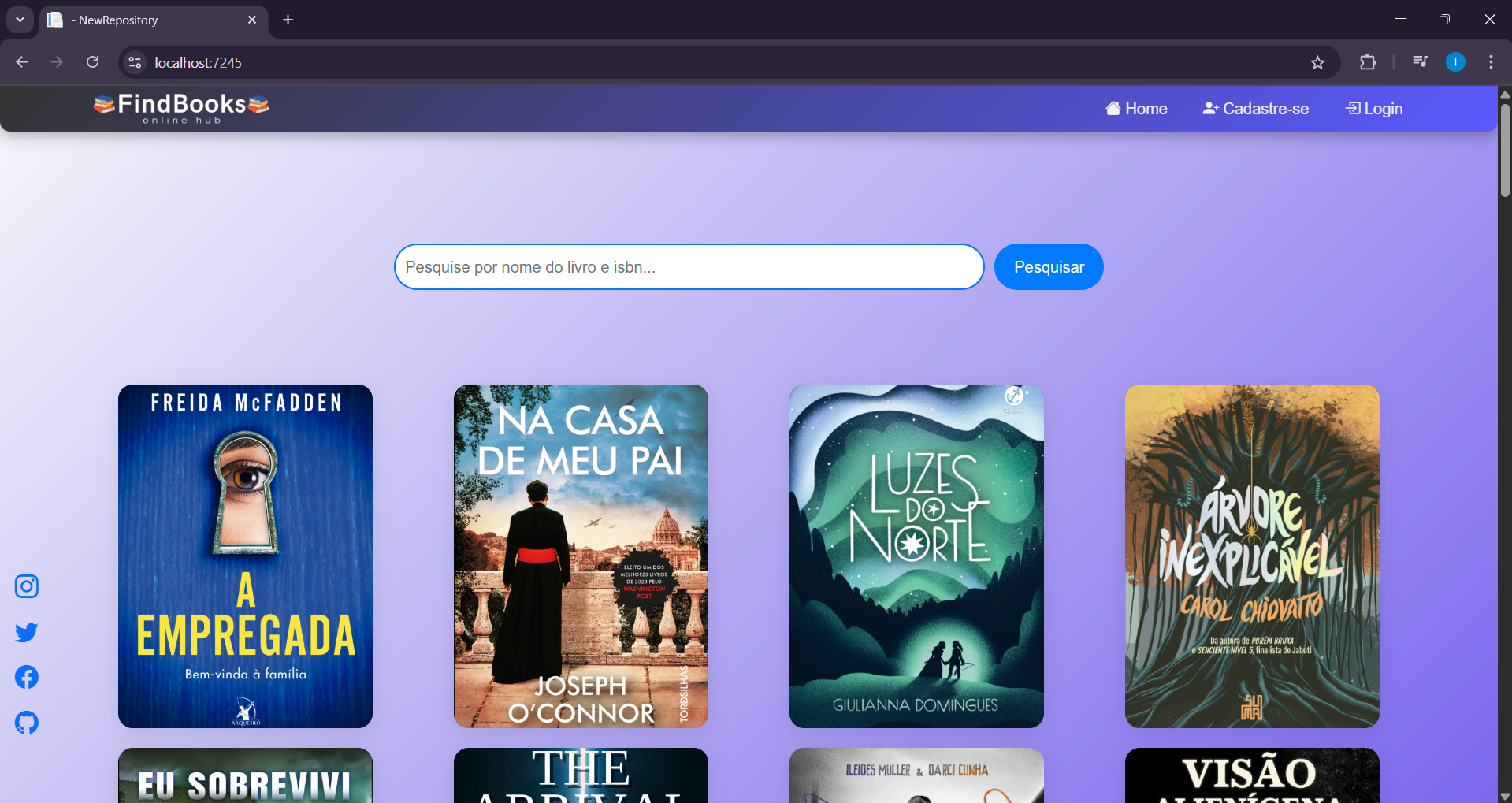
Task: Click the Pesquisar search button
Action: [1049, 267]
